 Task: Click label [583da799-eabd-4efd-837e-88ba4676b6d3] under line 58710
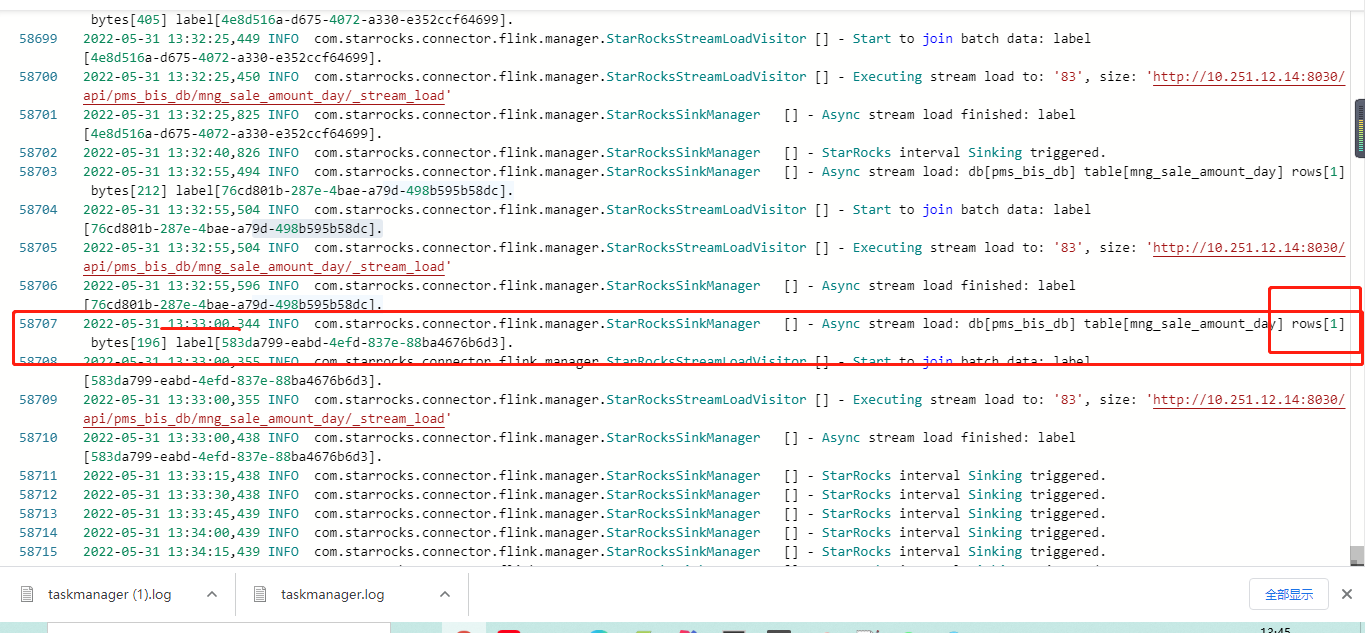click(233, 456)
